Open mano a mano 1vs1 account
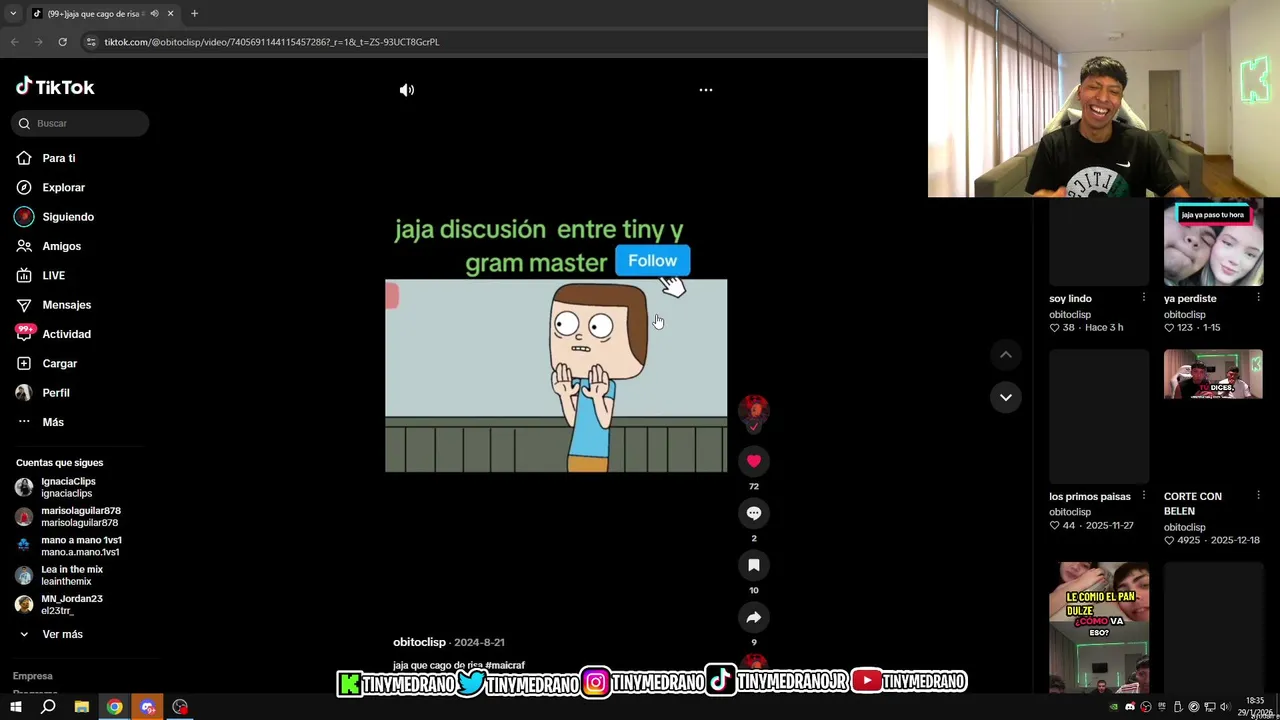 point(68,546)
